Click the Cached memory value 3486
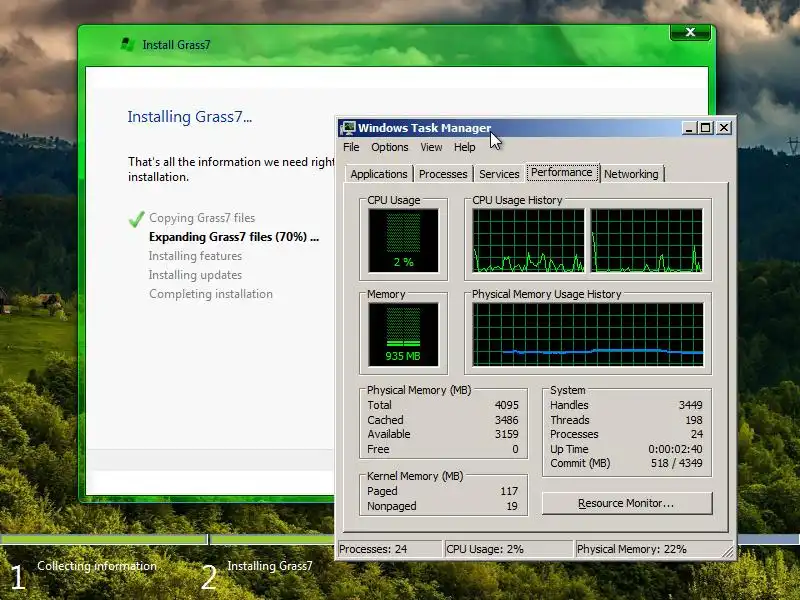Image resolution: width=800 pixels, height=600 pixels. click(x=506, y=420)
